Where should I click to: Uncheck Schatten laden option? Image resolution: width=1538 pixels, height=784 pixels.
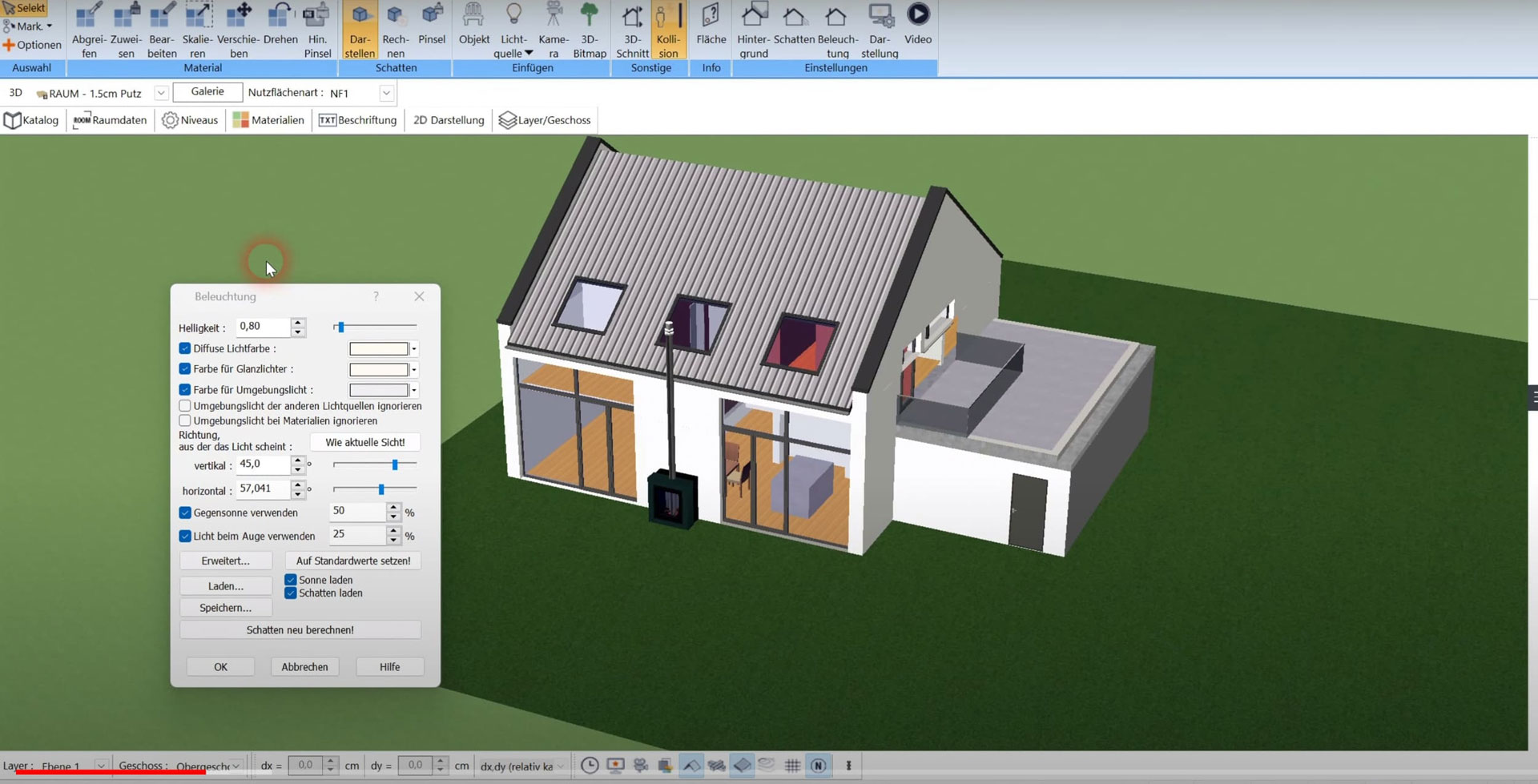[x=291, y=593]
